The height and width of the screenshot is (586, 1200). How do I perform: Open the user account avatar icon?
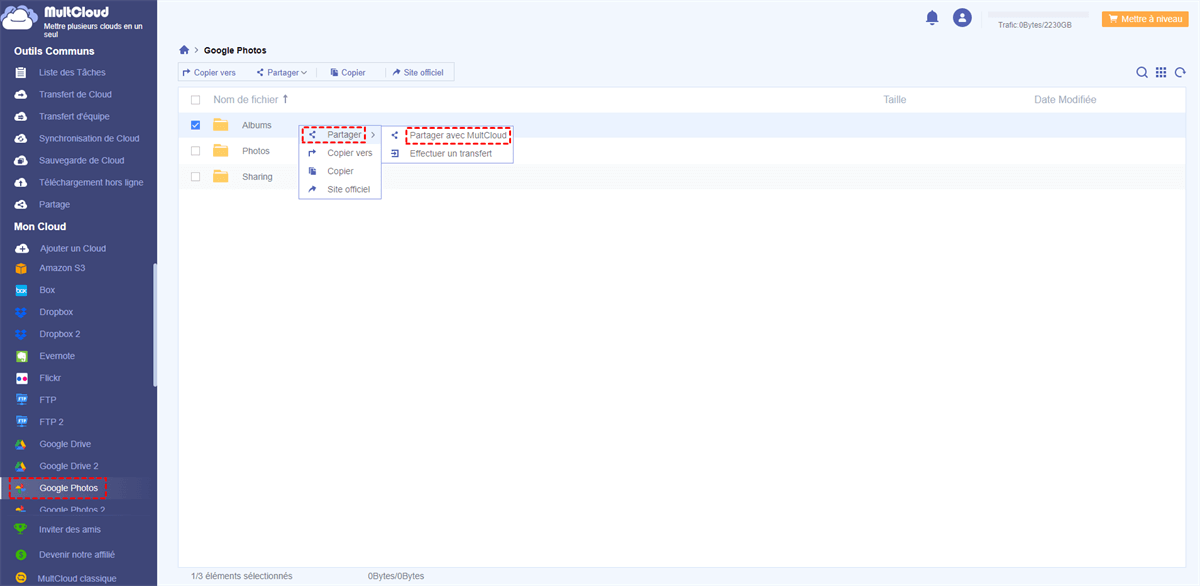coord(962,18)
